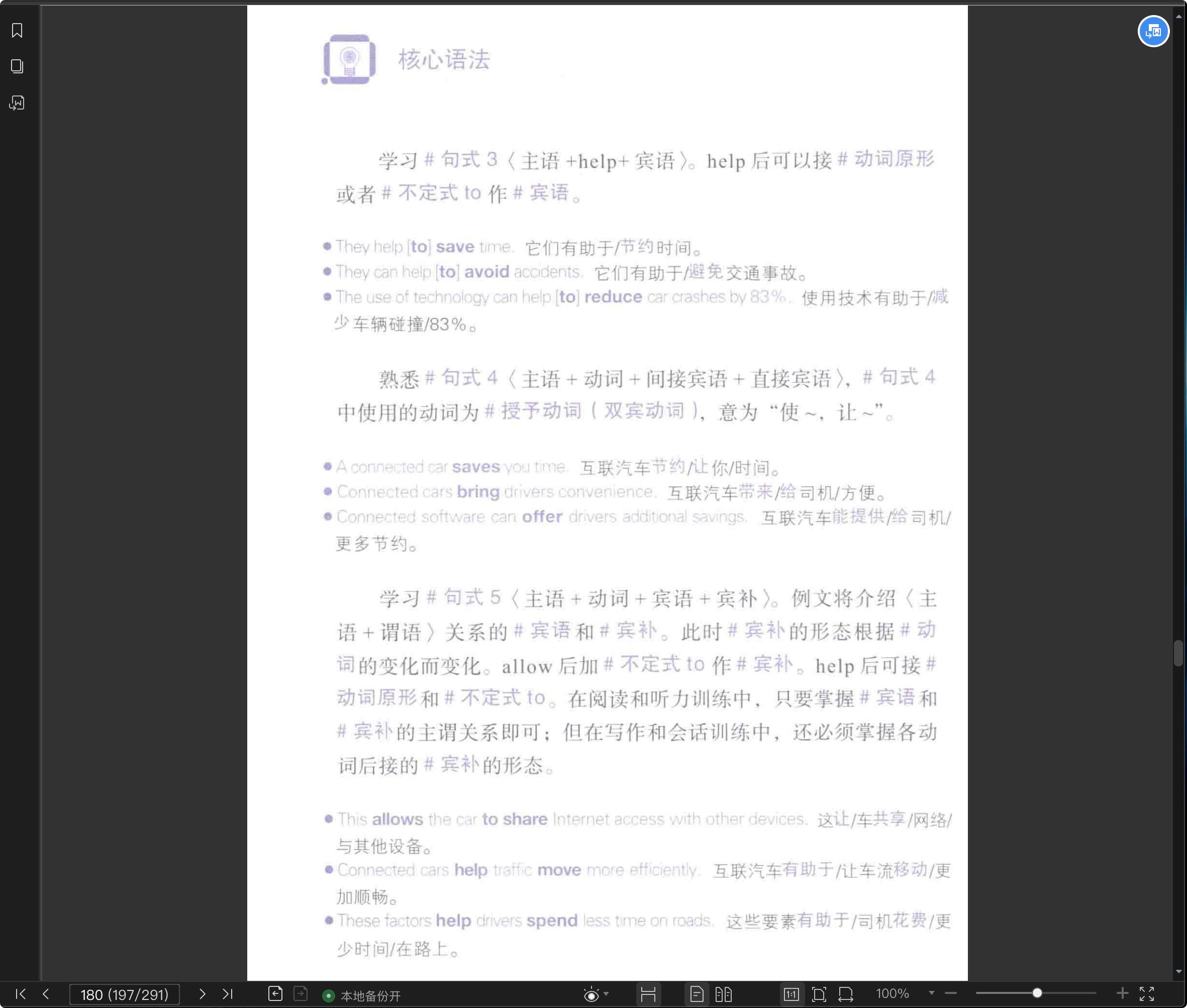
Task: Click the text "本地备份开"
Action: pyautogui.click(x=370, y=996)
